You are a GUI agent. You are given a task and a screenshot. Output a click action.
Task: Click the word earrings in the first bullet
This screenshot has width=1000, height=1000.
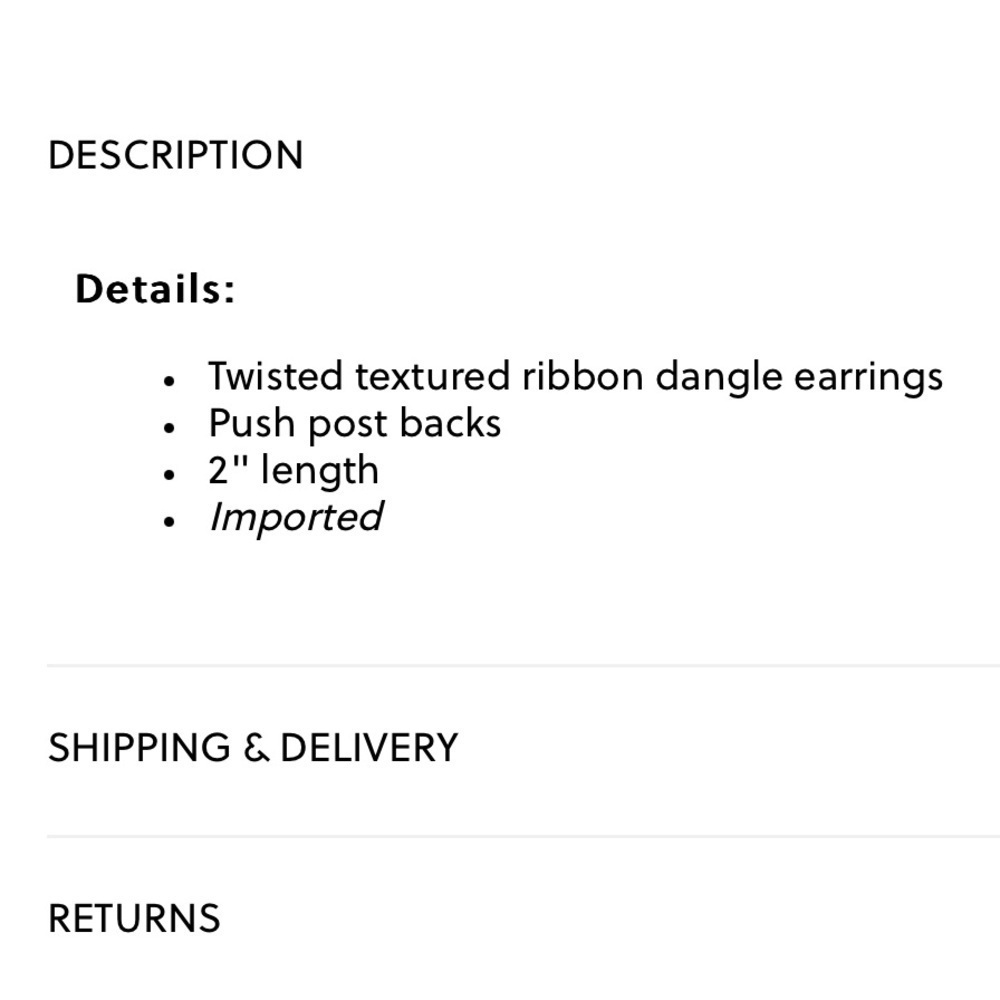(x=868, y=378)
